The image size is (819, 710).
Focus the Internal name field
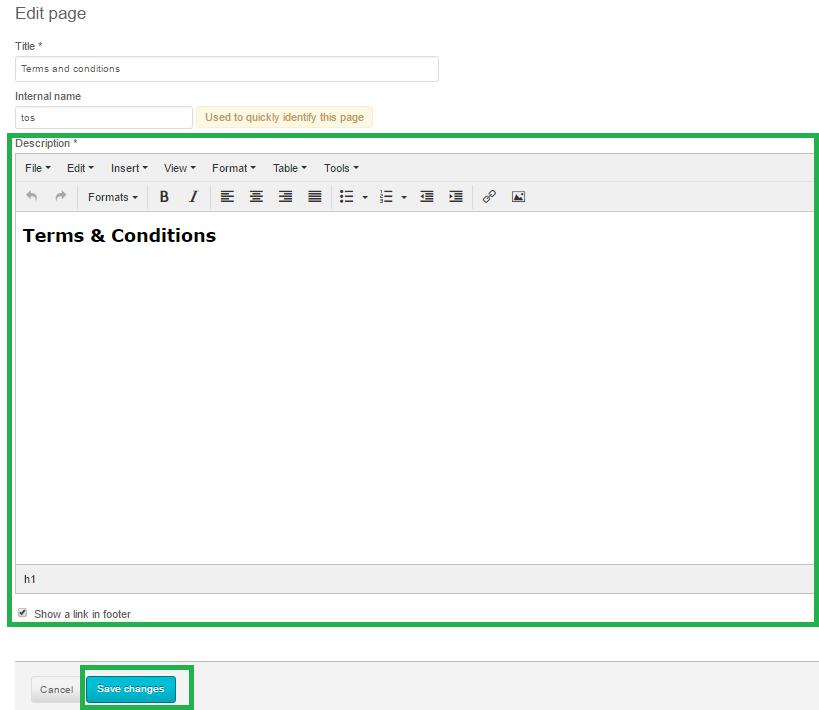tap(104, 118)
